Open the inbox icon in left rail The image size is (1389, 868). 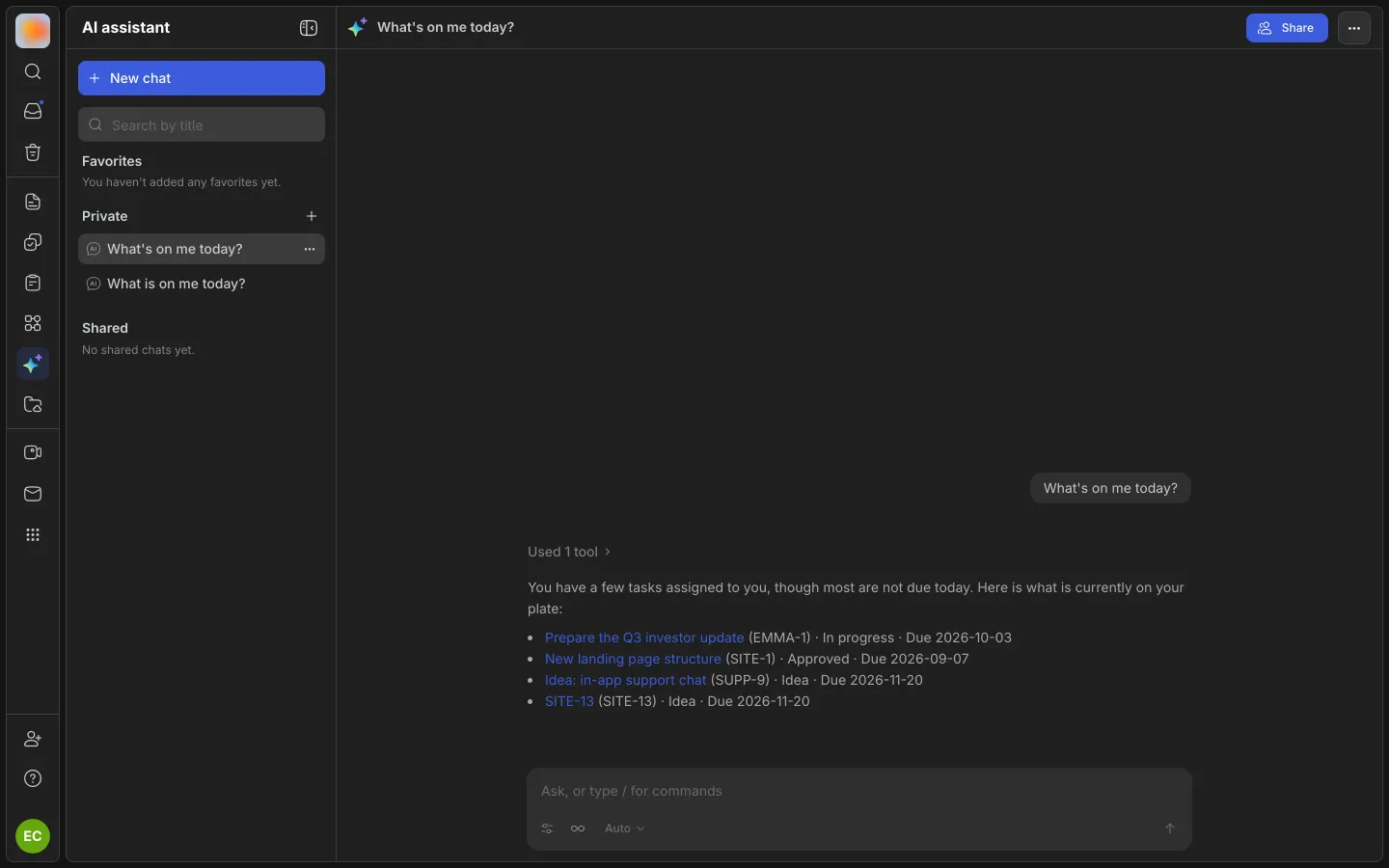pos(33,111)
